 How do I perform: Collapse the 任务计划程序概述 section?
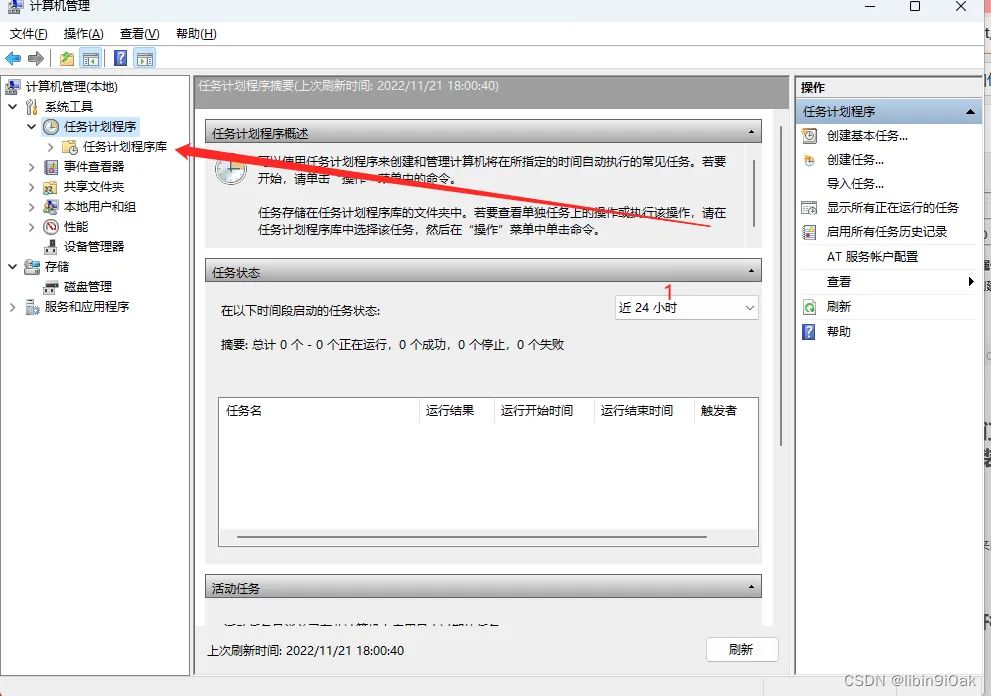tap(751, 132)
